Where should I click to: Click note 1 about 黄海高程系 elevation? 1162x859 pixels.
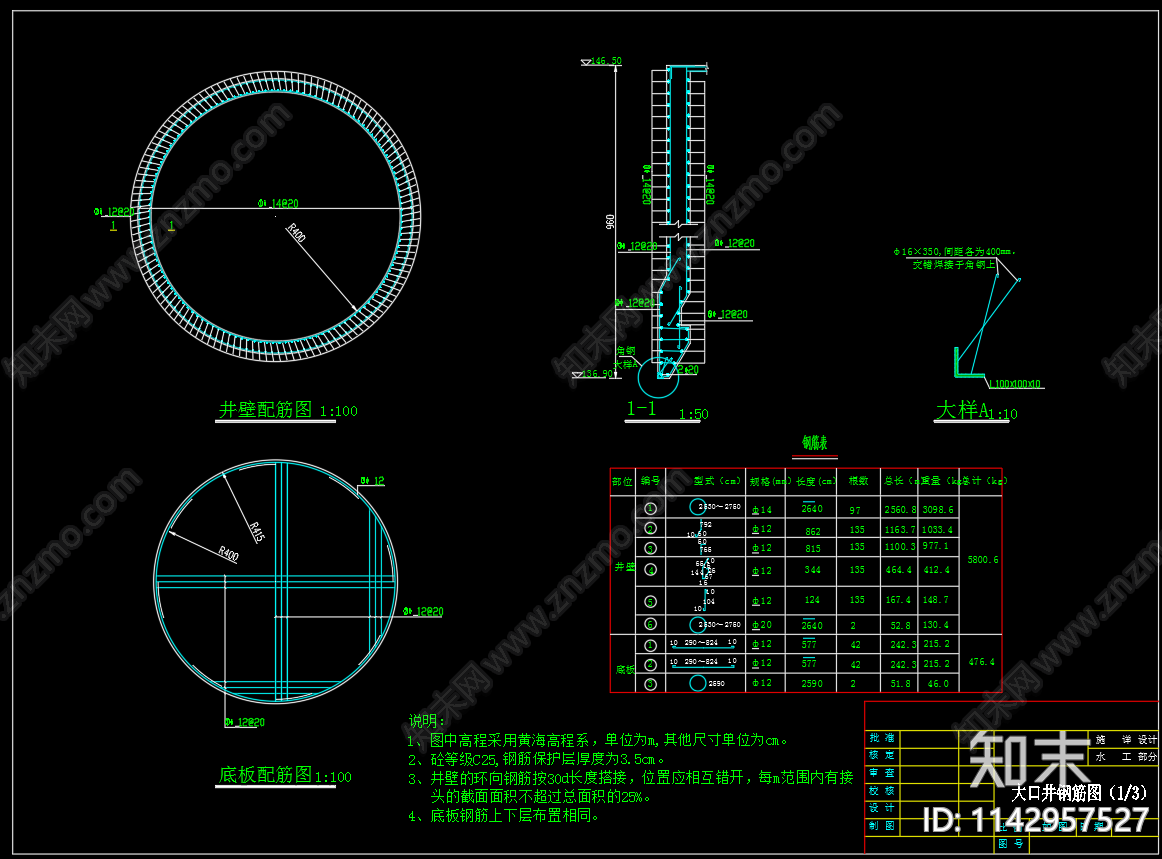(597, 740)
